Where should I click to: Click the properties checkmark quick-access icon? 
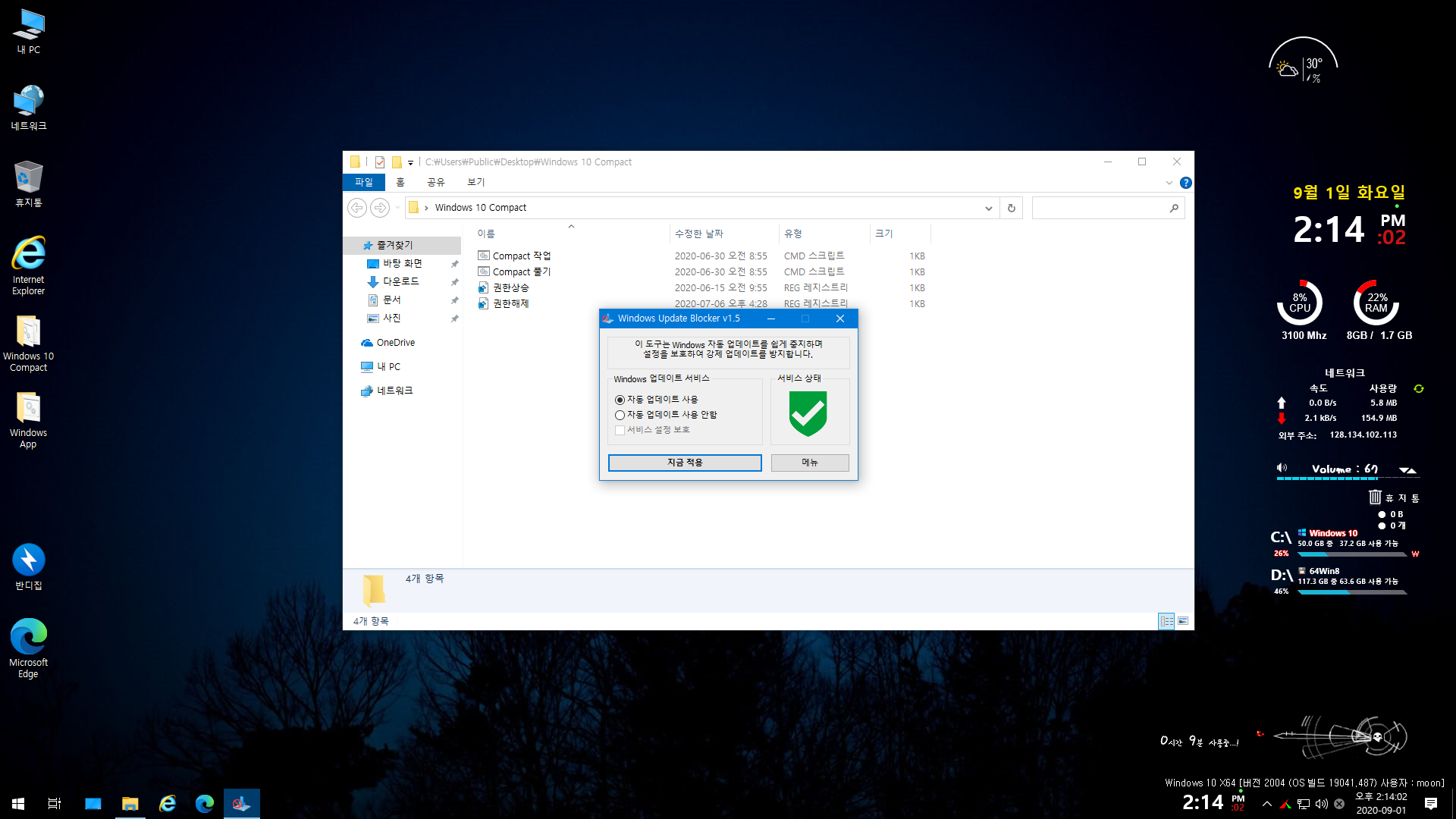pos(380,162)
